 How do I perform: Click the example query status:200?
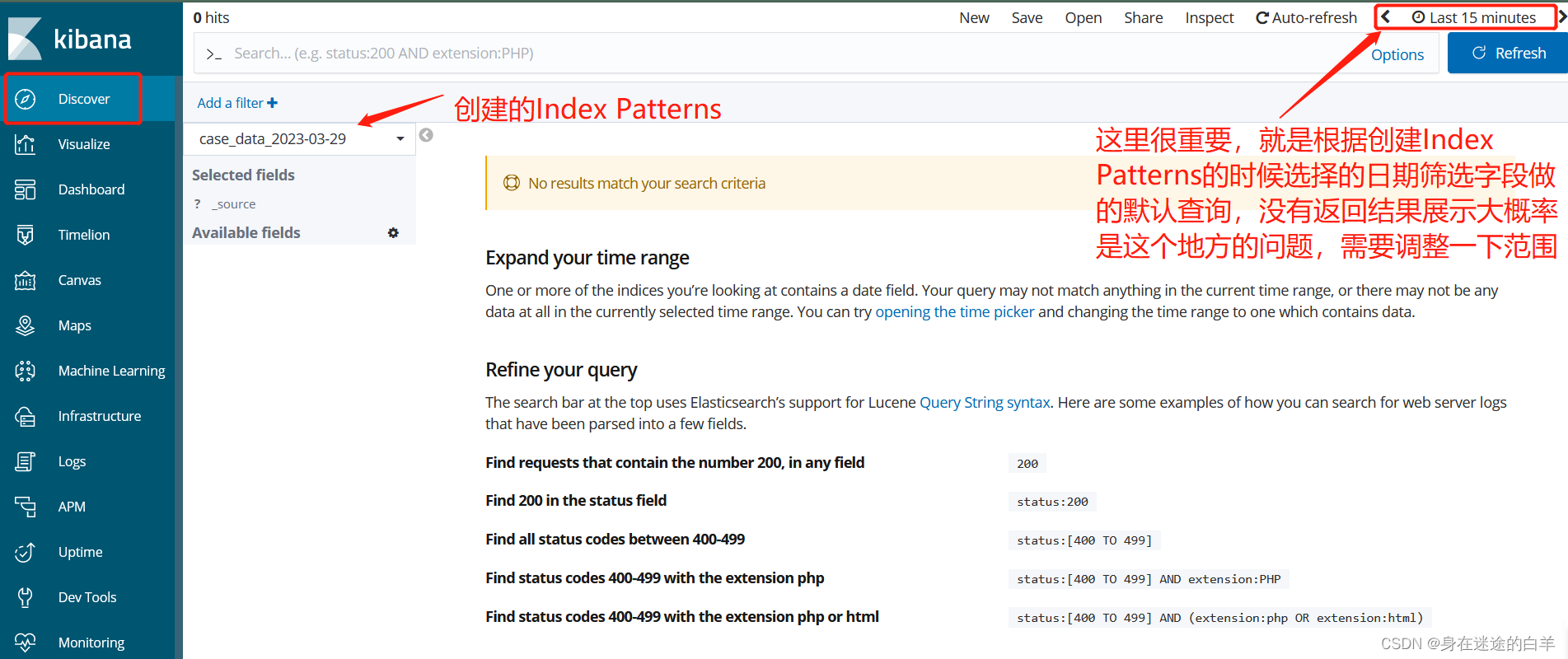(x=1052, y=502)
